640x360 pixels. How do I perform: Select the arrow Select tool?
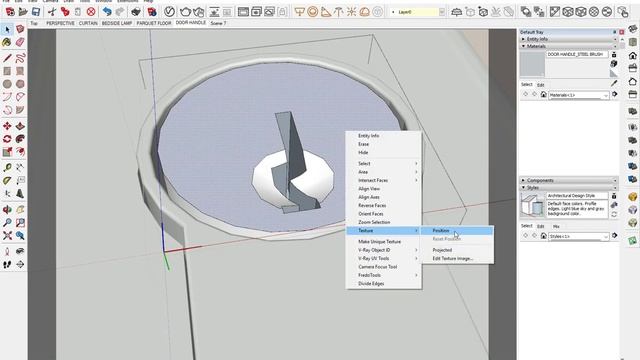(x=7, y=29)
